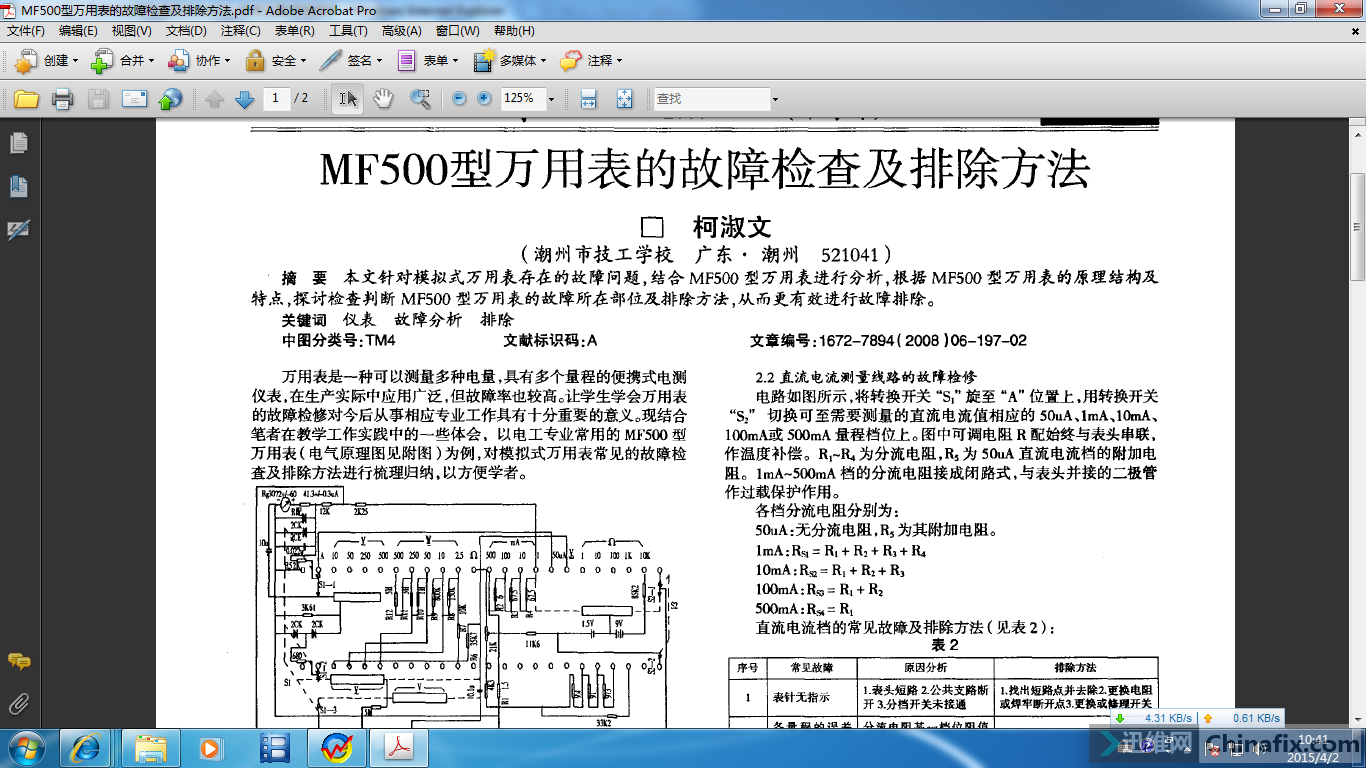Open the Bookmarks panel in left sidebar

(18, 187)
